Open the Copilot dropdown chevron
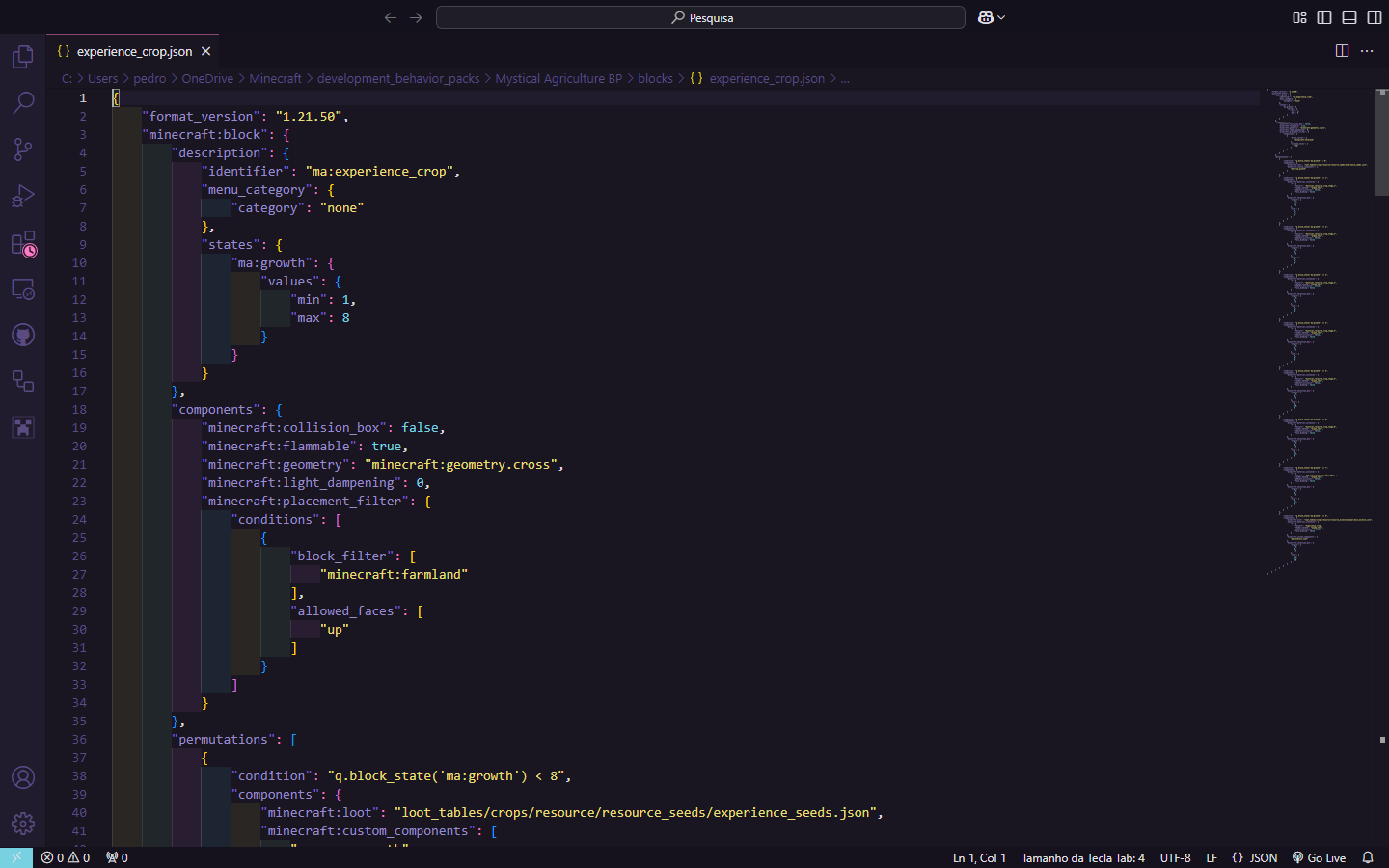 pos(1002,17)
